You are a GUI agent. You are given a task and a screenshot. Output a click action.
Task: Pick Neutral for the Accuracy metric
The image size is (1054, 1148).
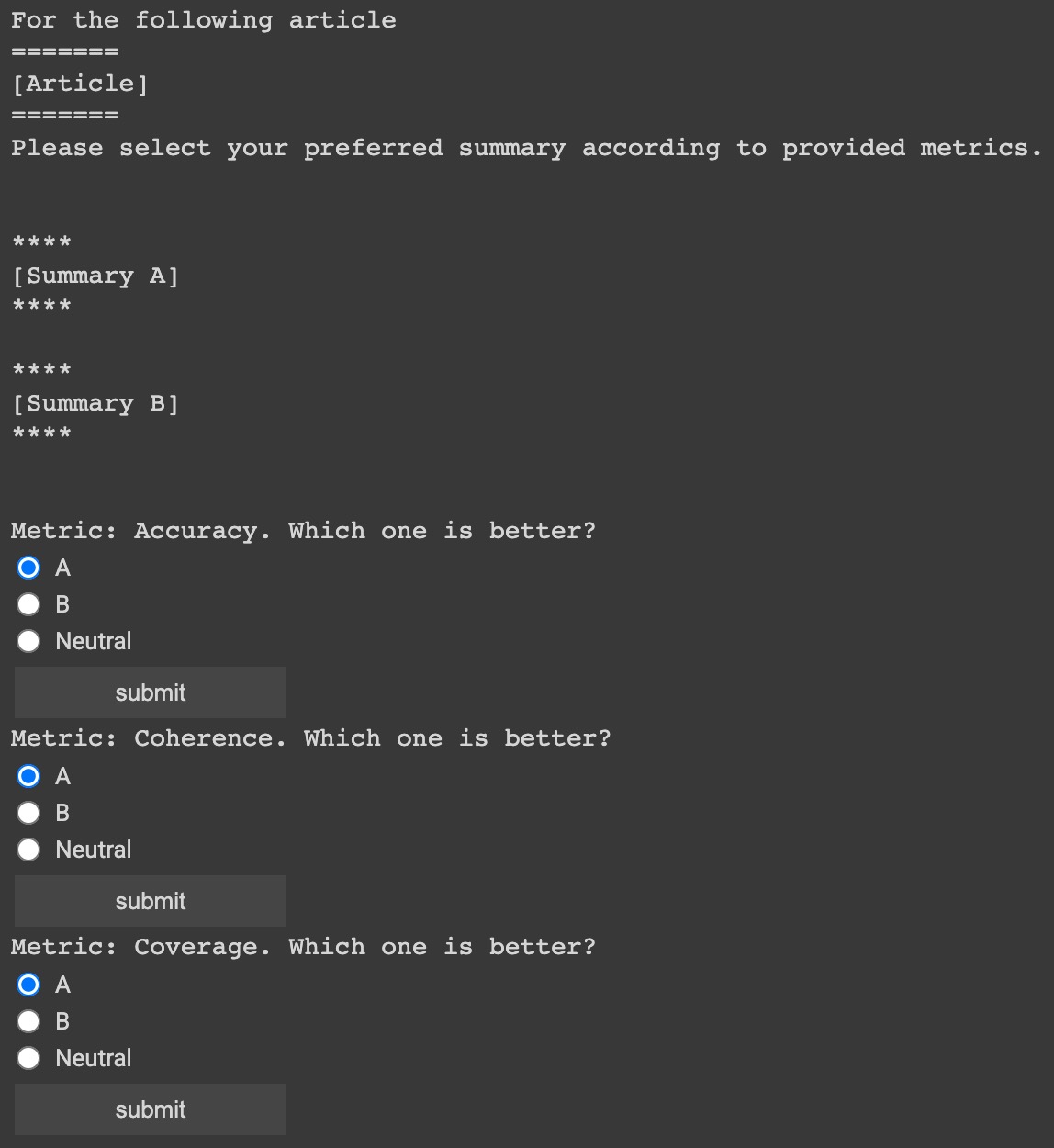(x=28, y=641)
